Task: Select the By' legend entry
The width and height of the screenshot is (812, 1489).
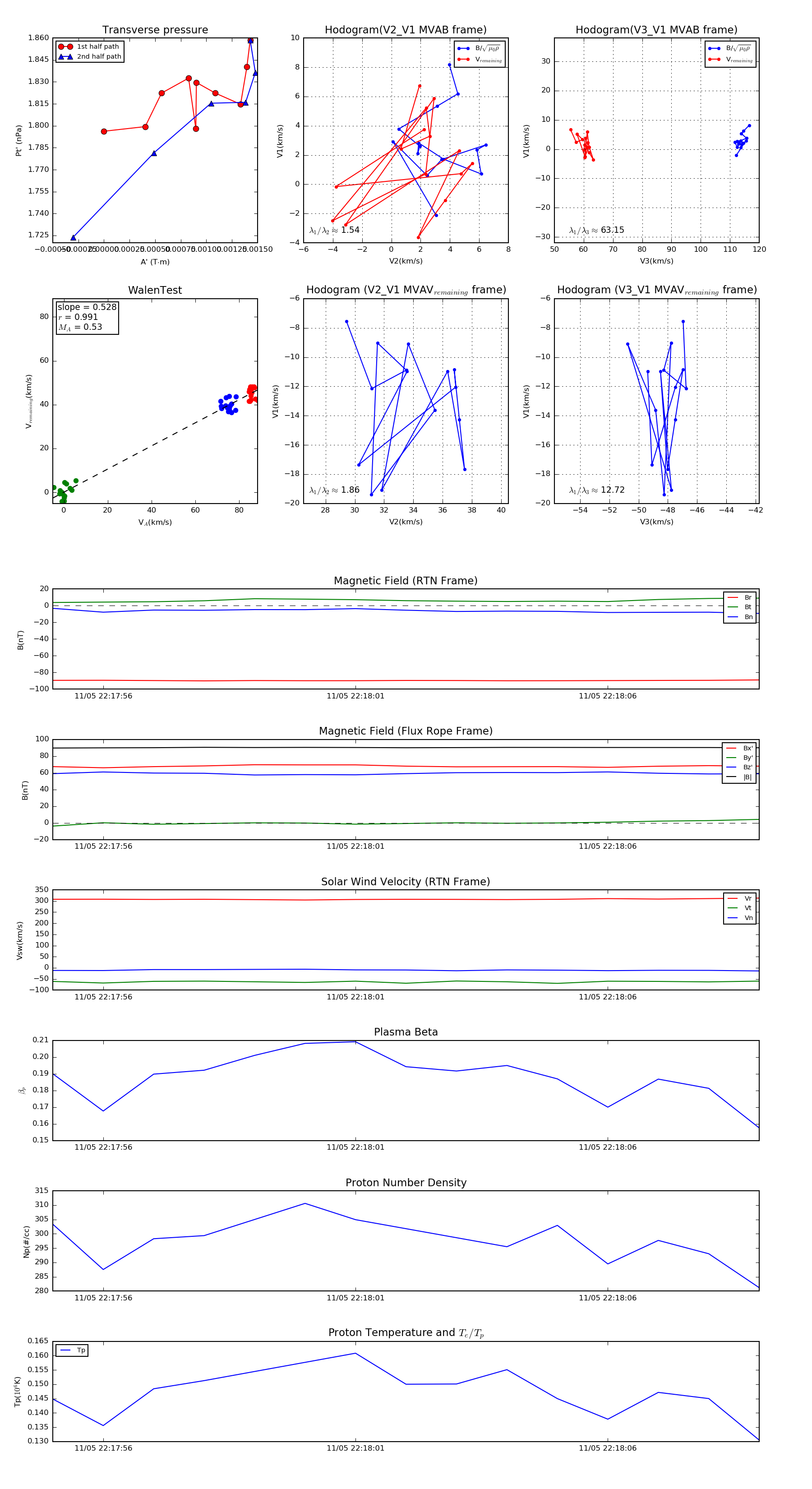Action: 739,758
